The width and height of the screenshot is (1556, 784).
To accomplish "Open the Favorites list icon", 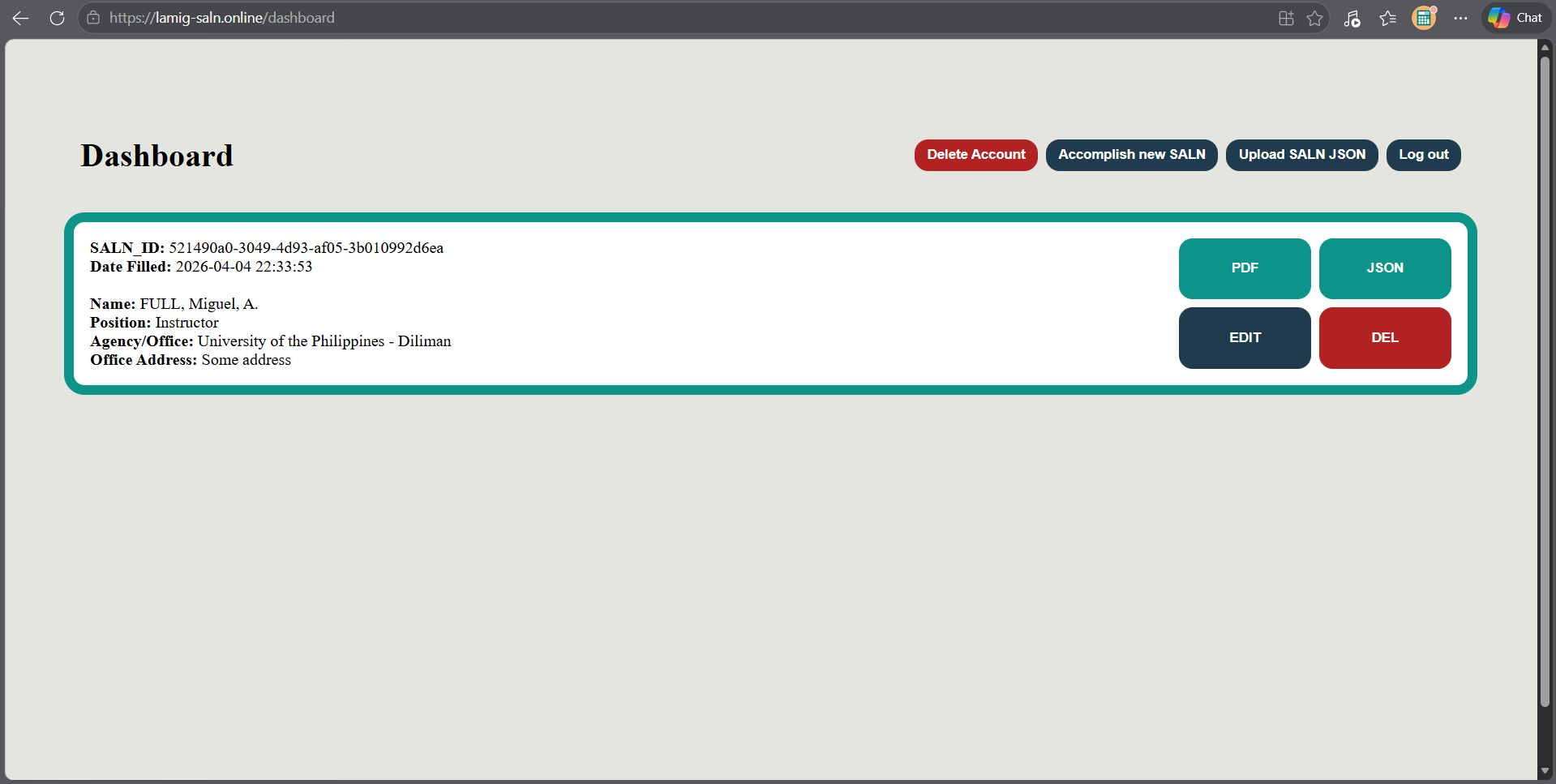I will pos(1387,18).
